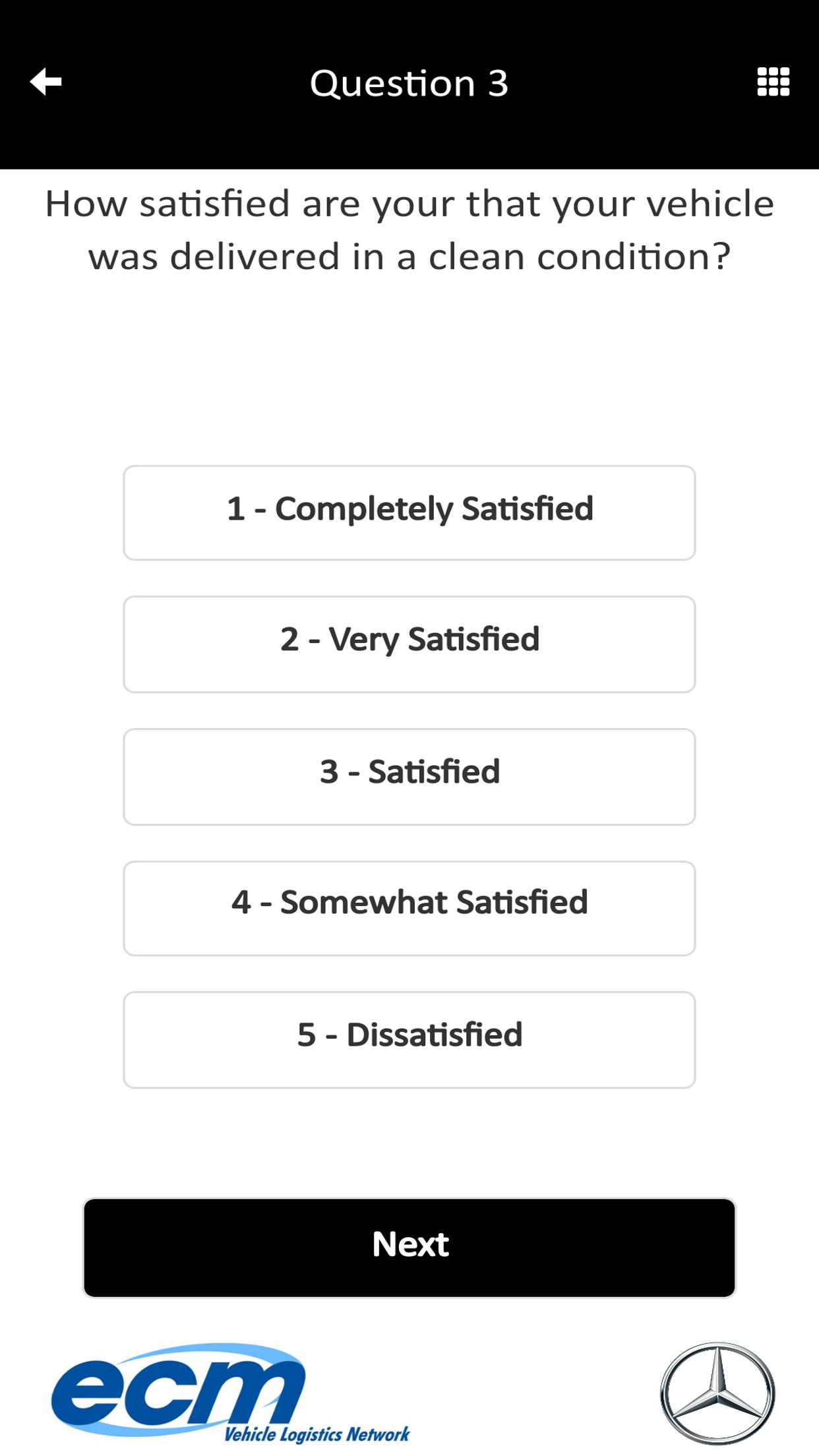This screenshot has width=819, height=1456.
Task: Click the Question 3 header title
Action: pos(409,83)
